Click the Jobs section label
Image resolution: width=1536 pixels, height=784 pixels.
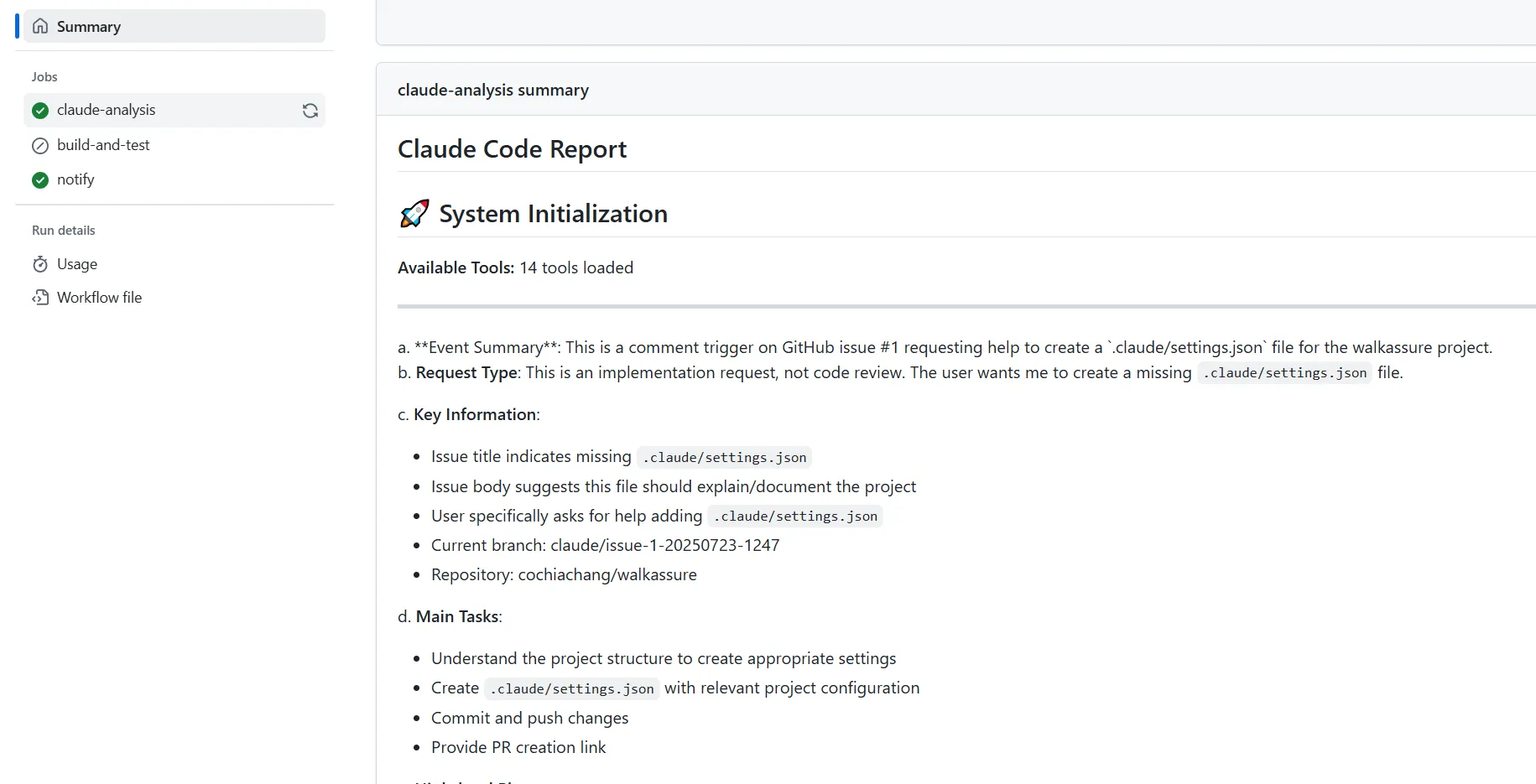(x=44, y=77)
